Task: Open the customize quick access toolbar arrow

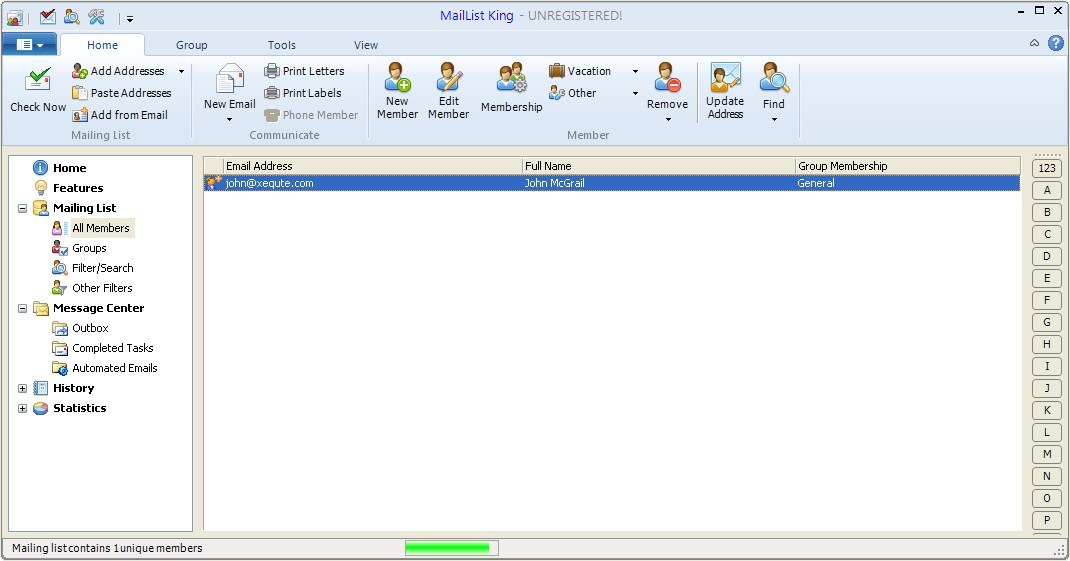Action: [x=130, y=18]
